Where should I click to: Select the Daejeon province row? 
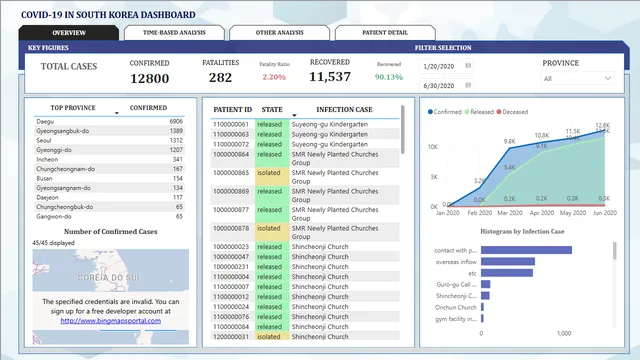pyautogui.click(x=109, y=197)
